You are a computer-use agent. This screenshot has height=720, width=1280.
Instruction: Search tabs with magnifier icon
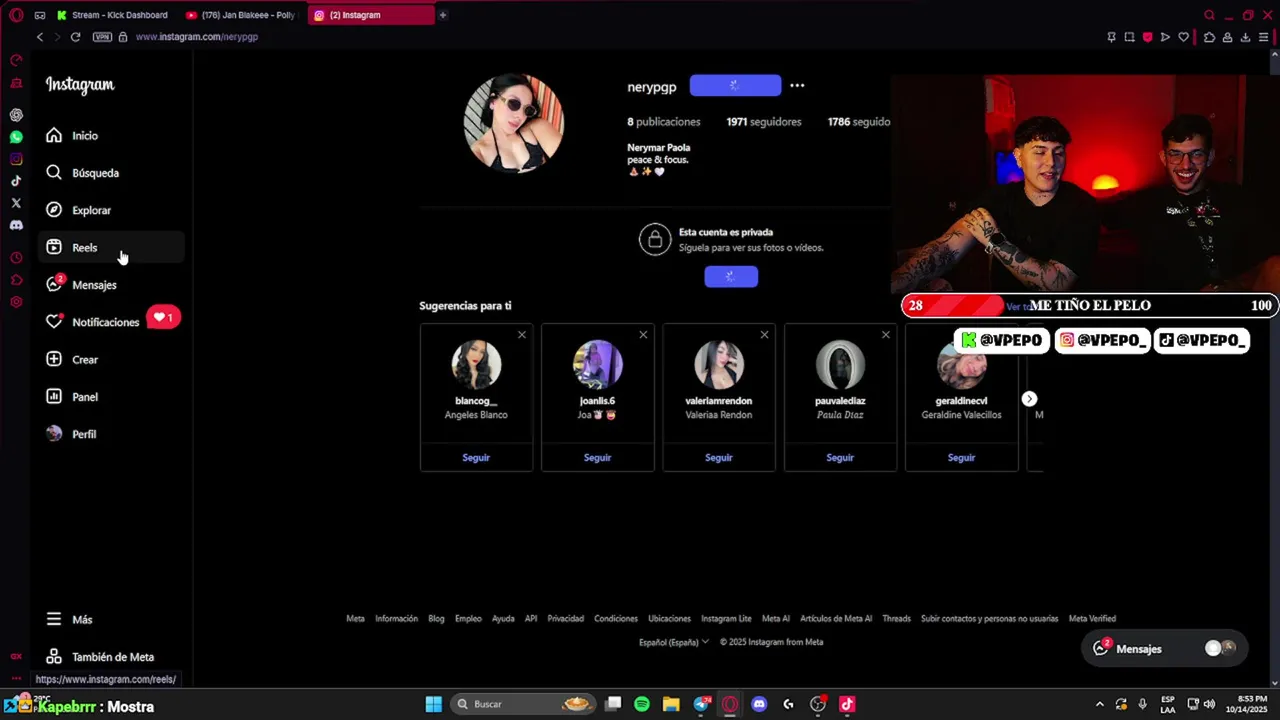point(1209,15)
